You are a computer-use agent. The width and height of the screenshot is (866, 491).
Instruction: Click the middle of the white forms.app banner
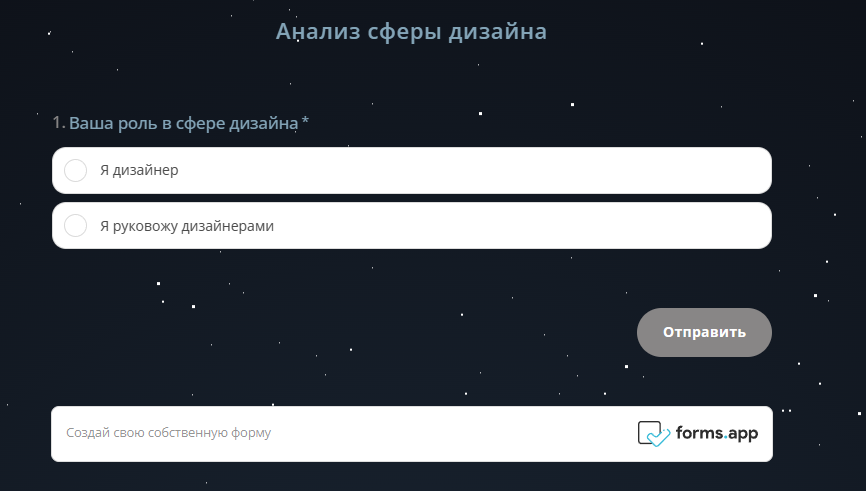pos(411,434)
